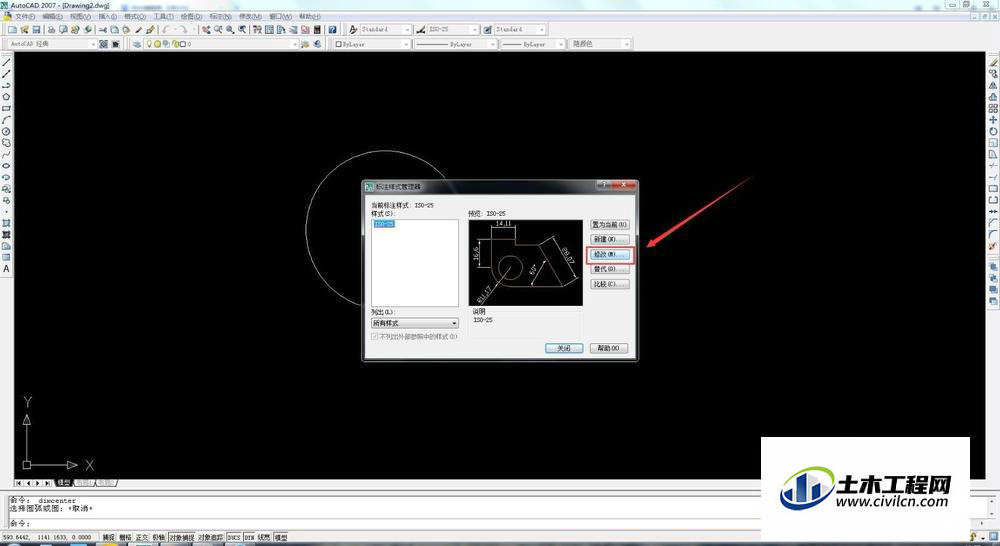Select the Line tool in the Draw toolbar
The width and height of the screenshot is (1000, 546).
6,62
